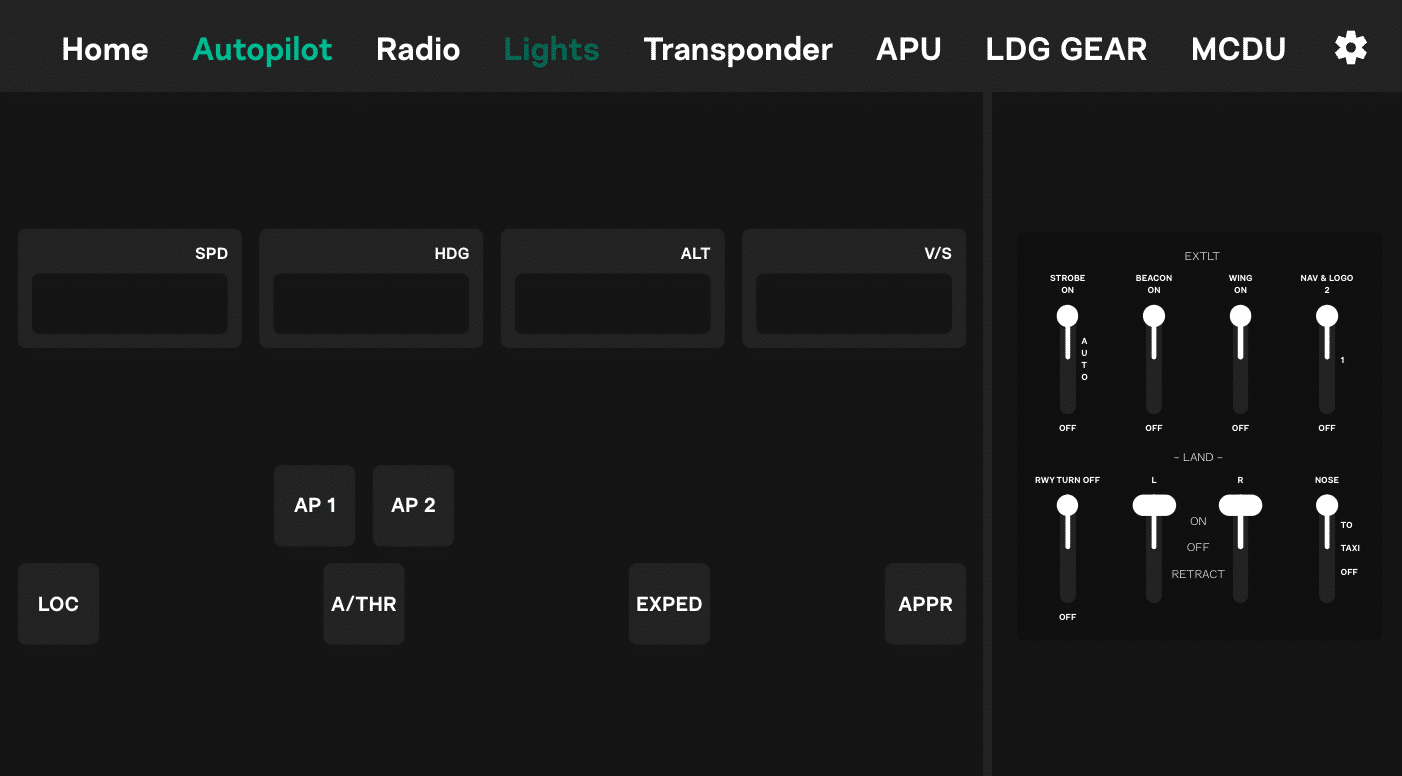Open the settings gear icon

(1350, 48)
